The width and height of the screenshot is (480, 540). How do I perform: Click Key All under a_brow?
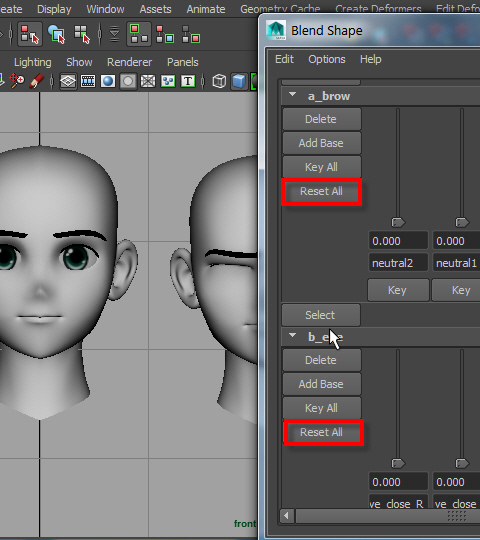pyautogui.click(x=322, y=167)
